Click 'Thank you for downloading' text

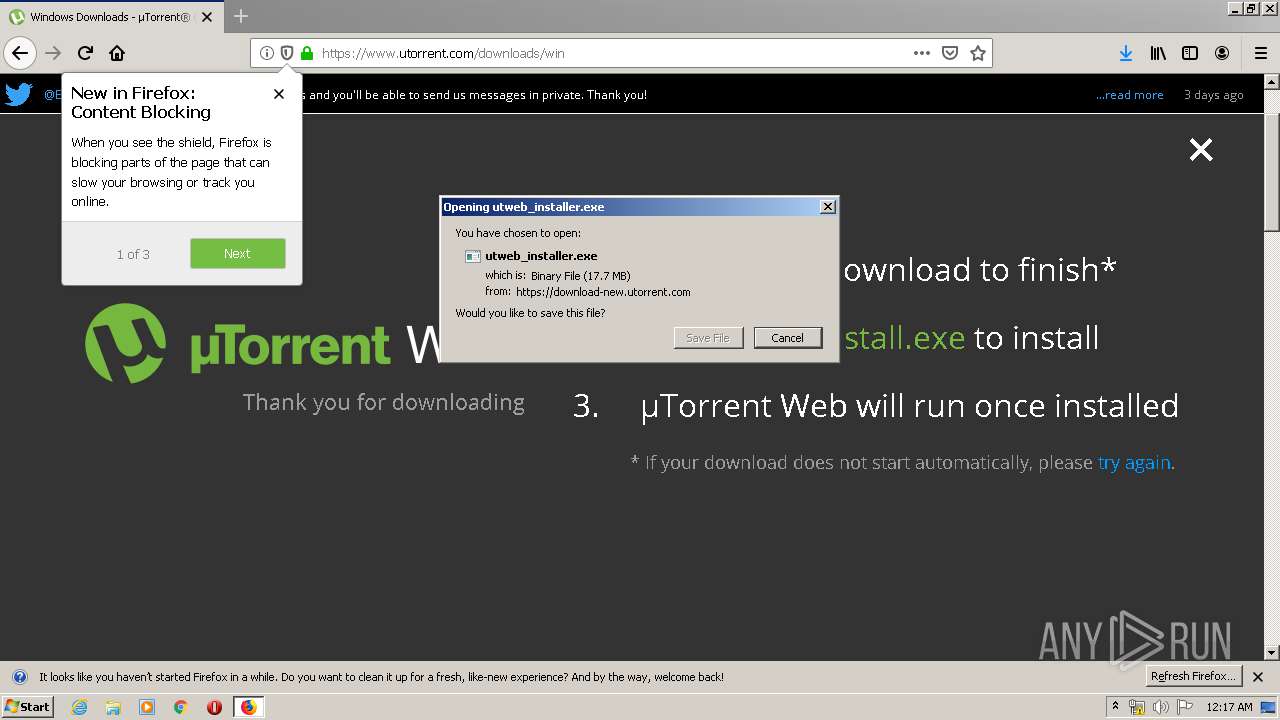pos(384,402)
